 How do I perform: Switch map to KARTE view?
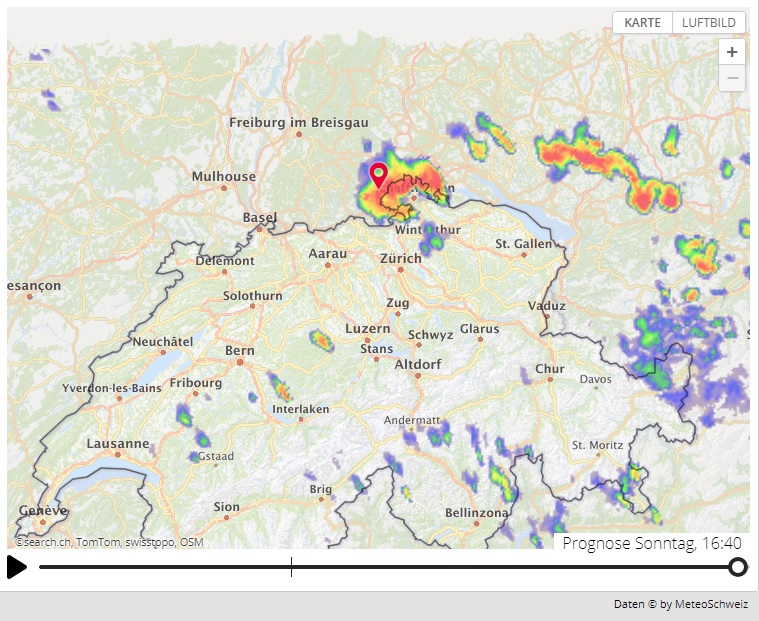[642, 23]
